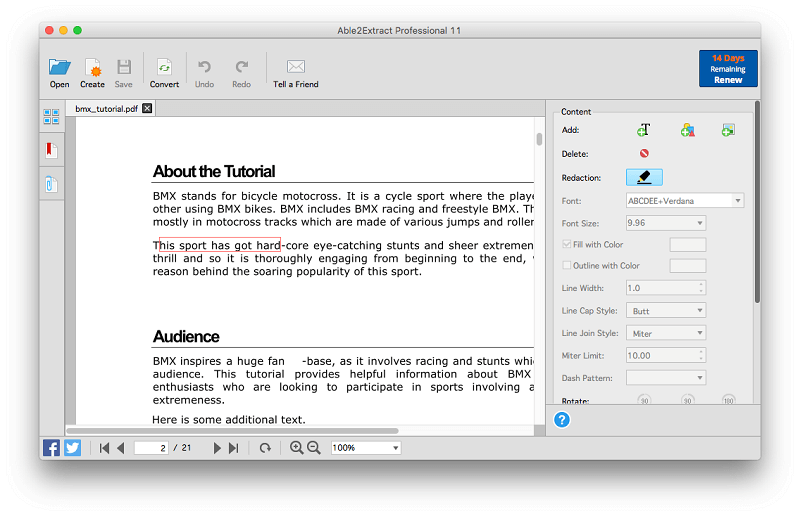
Task: Close the bmx_tutorial.pdf tab
Action: 147,108
